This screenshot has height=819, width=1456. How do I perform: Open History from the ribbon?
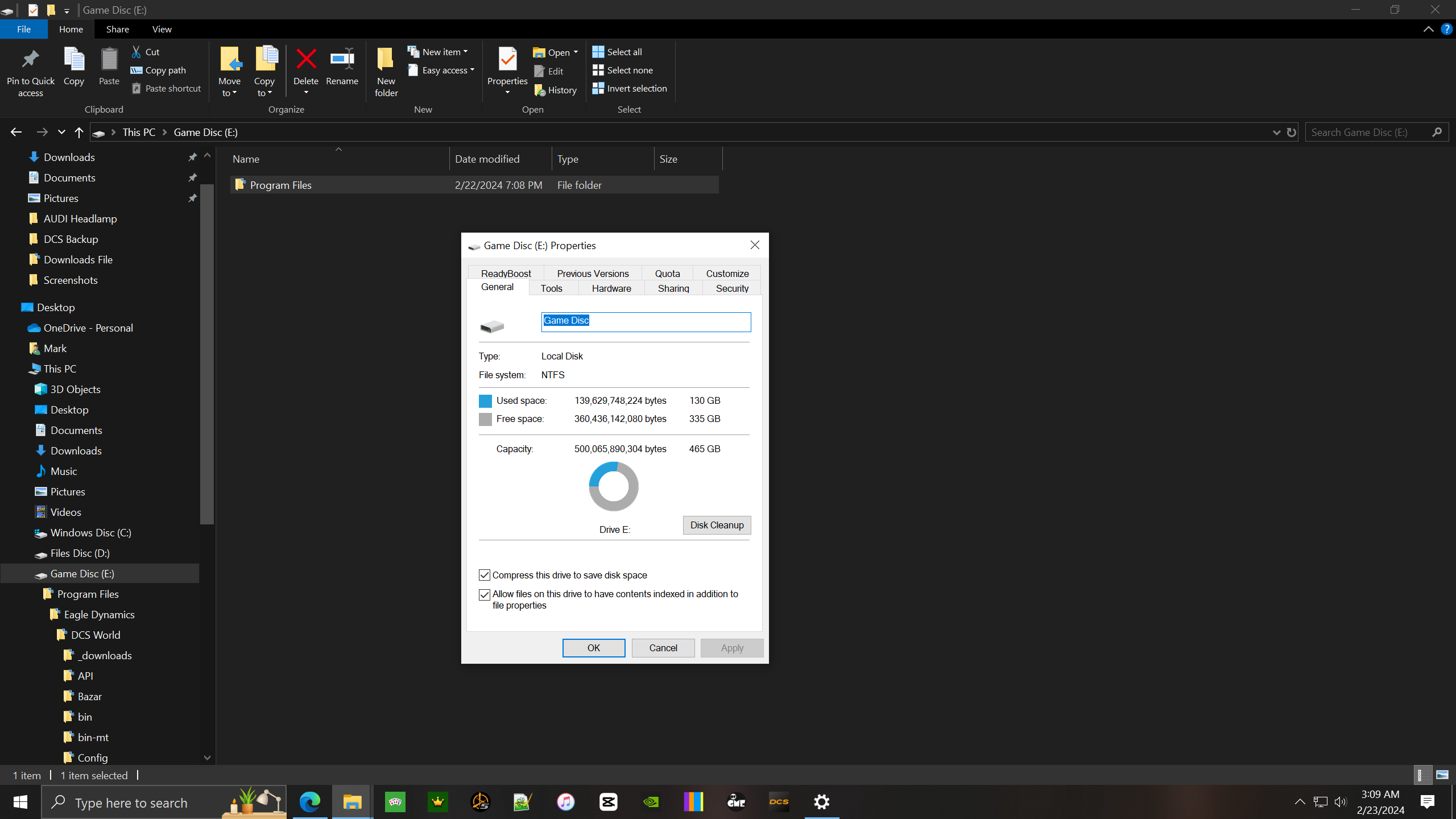(x=556, y=90)
